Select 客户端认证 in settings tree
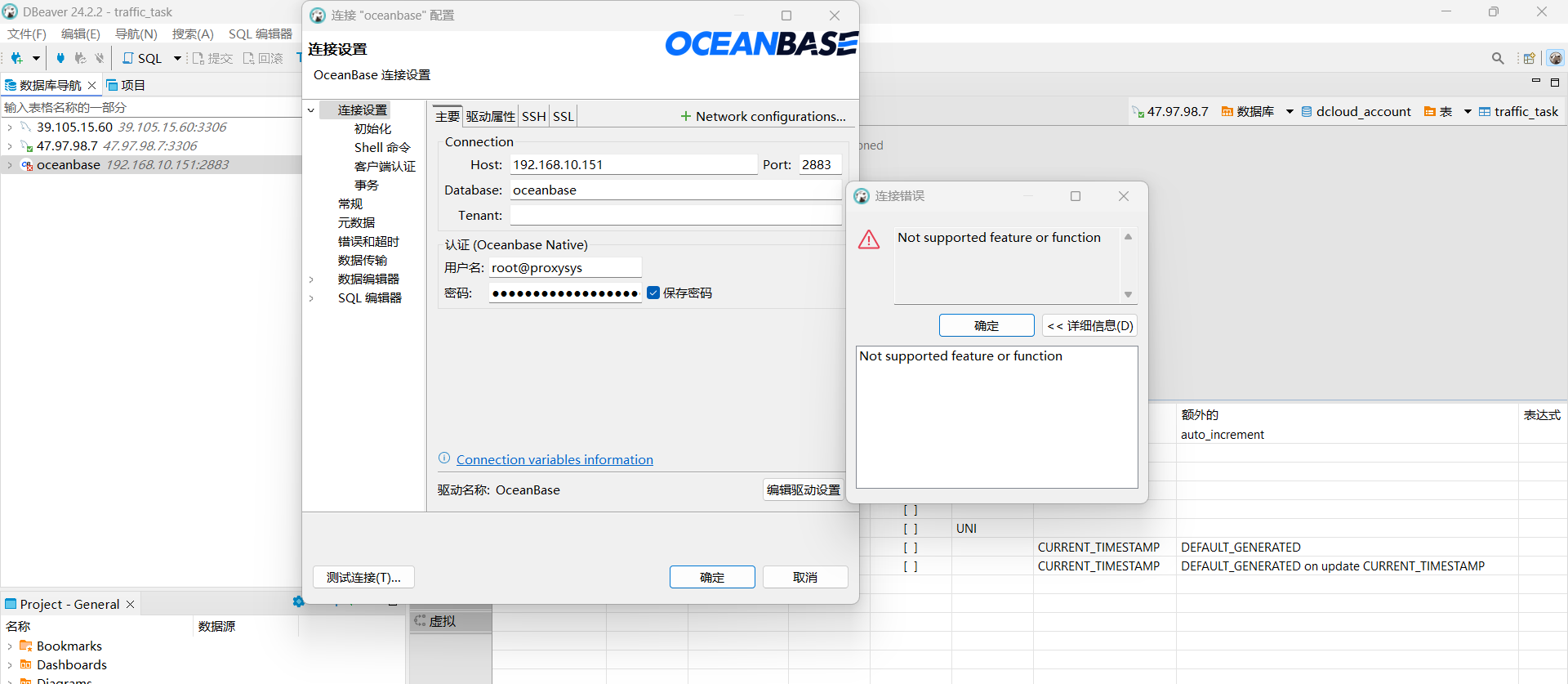The width and height of the screenshot is (1568, 684). [x=385, y=167]
